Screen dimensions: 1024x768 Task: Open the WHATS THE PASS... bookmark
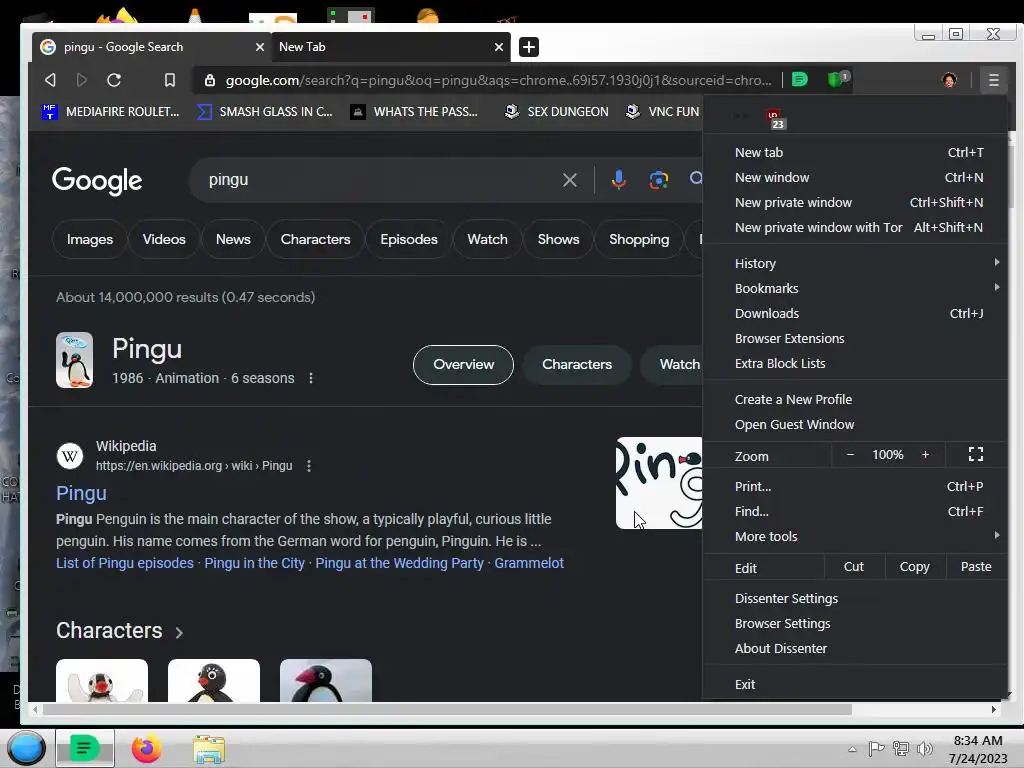[x=414, y=112]
